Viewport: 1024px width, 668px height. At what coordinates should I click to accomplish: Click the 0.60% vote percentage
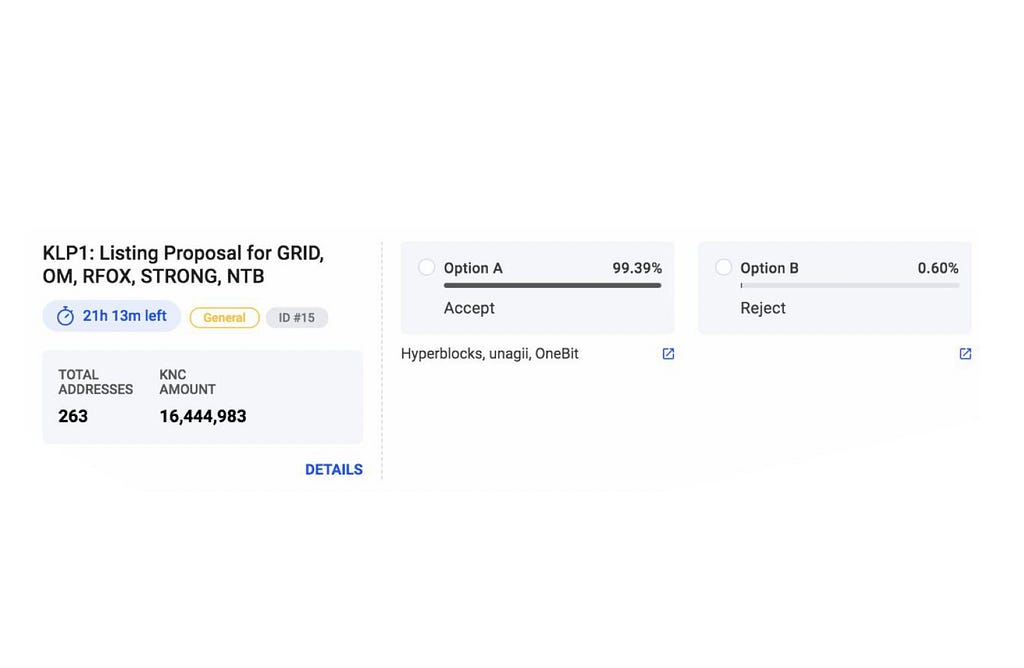click(938, 268)
